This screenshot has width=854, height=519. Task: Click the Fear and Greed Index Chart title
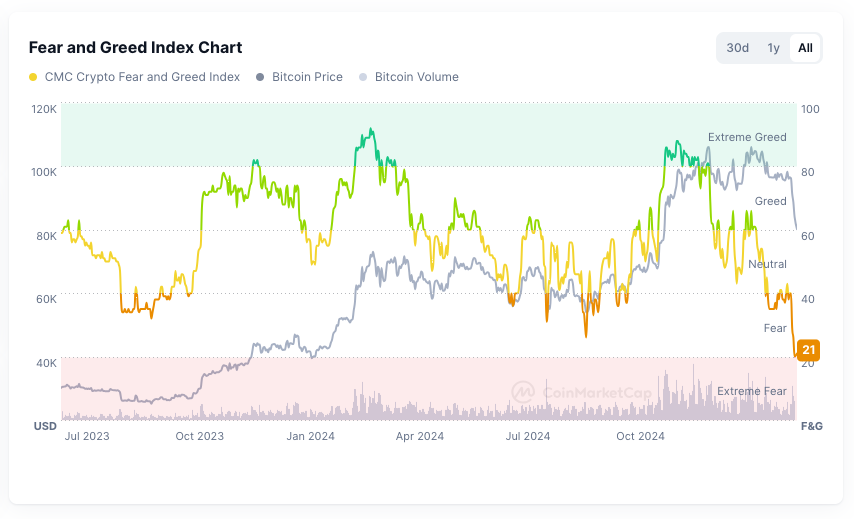click(x=135, y=47)
